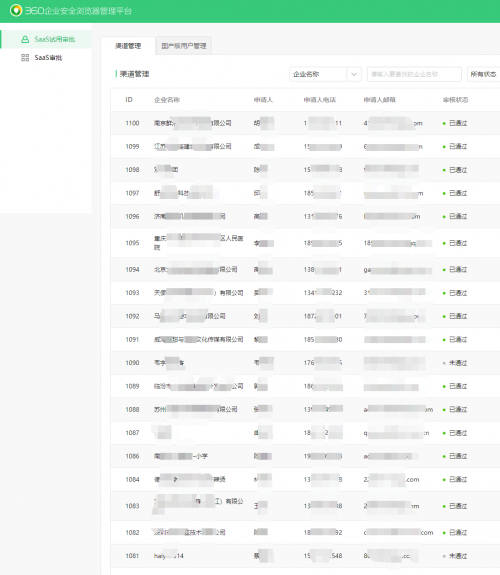Image resolution: width=500 pixels, height=575 pixels.
Task: Click the 已通过 status in row 1100
Action: [x=455, y=123]
